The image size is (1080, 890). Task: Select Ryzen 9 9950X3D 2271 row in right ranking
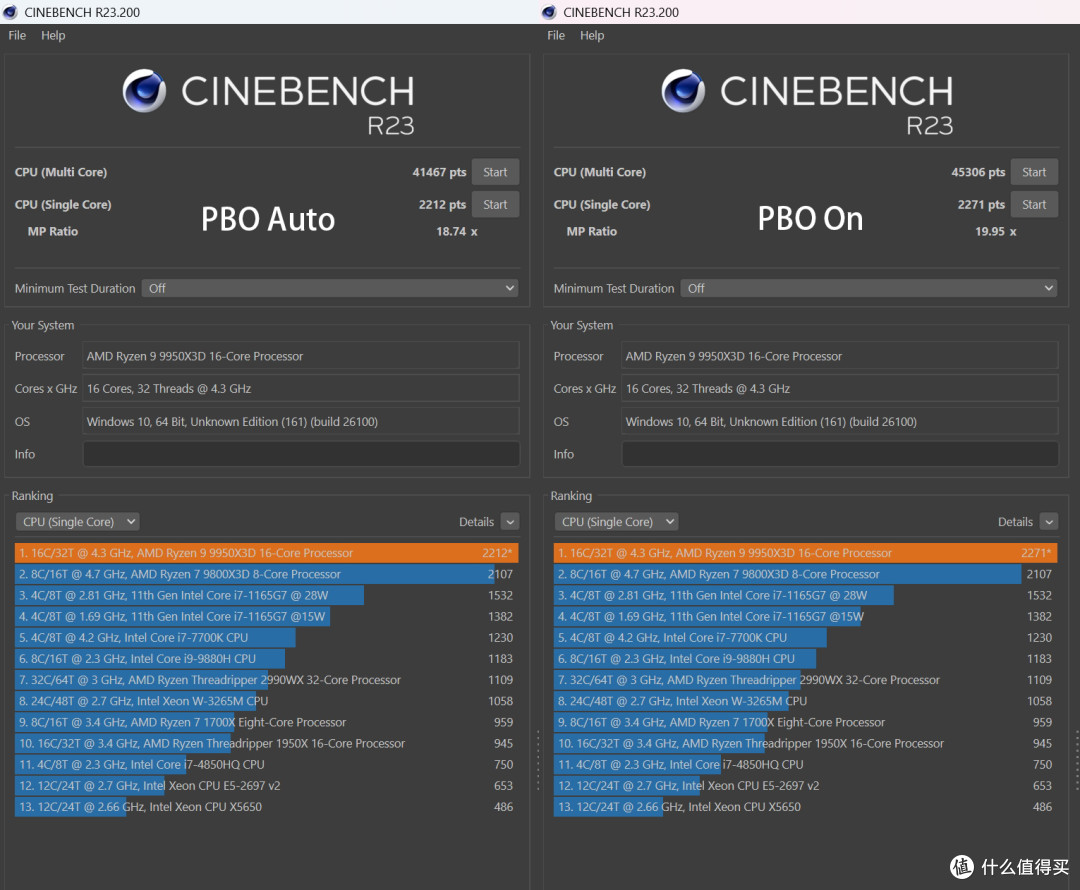tap(805, 553)
